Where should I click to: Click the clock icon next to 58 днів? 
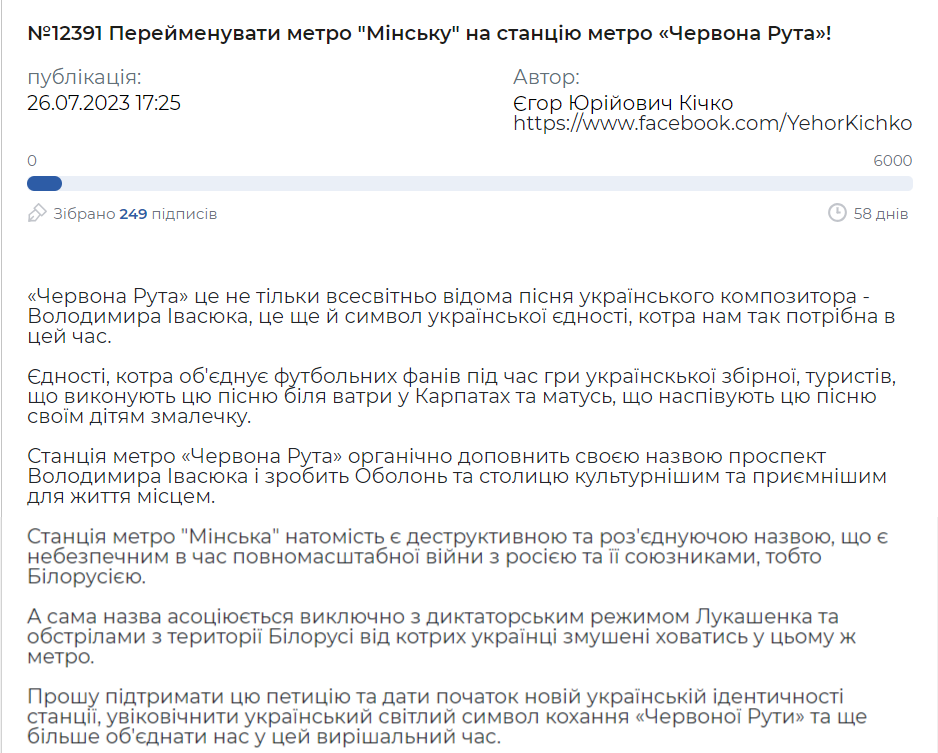(x=837, y=213)
